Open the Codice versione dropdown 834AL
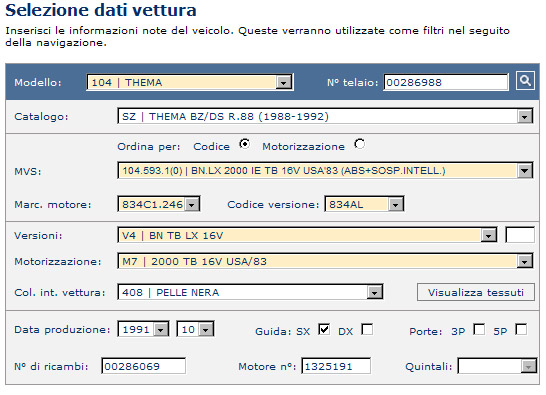This screenshot has width=546, height=395. 364,204
